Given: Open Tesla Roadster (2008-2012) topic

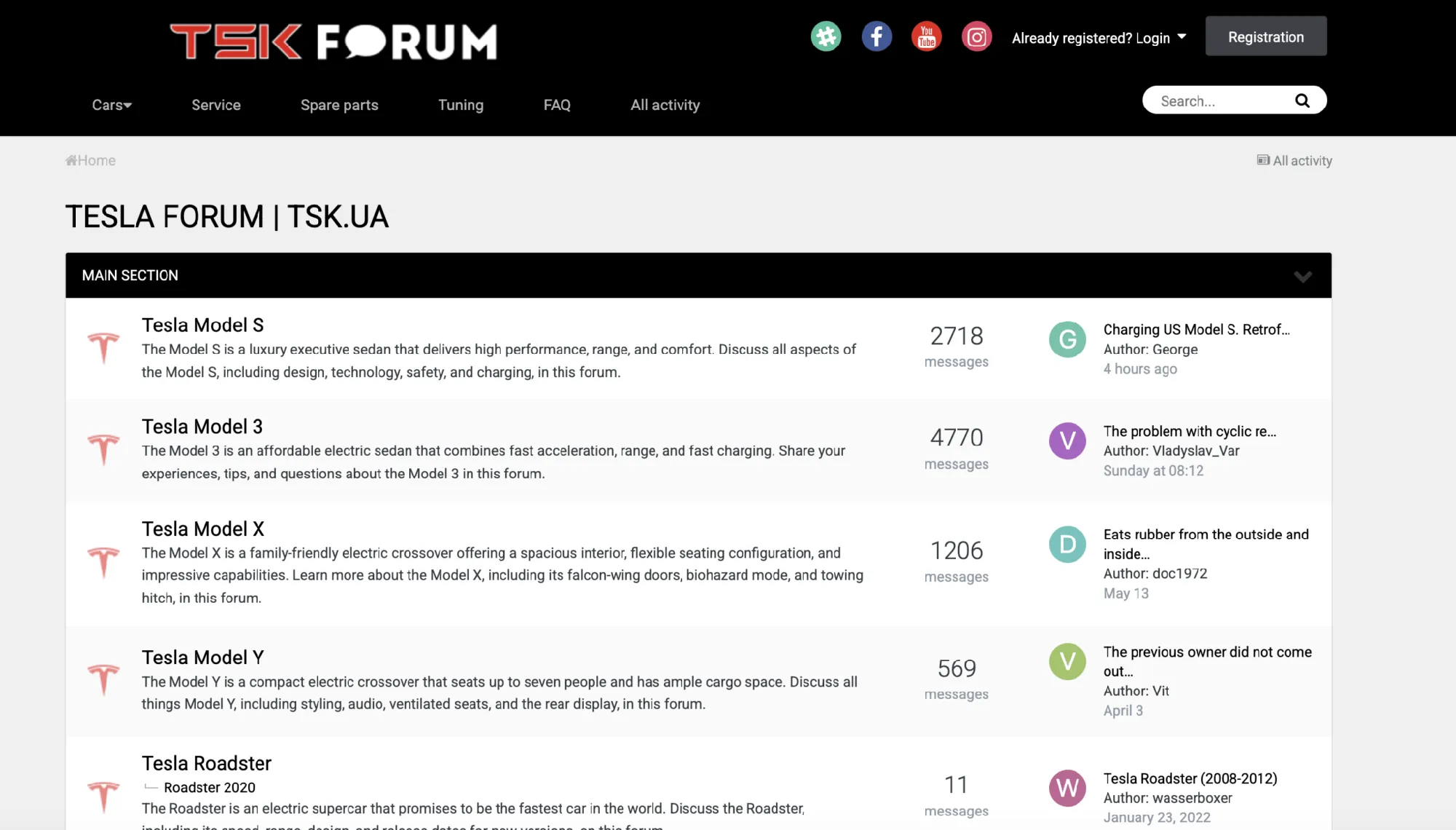Looking at the screenshot, I should [1190, 778].
